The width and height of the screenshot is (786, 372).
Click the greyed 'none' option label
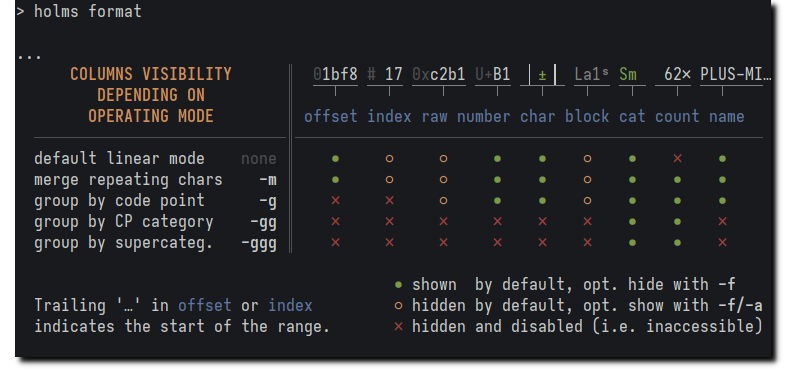259,159
